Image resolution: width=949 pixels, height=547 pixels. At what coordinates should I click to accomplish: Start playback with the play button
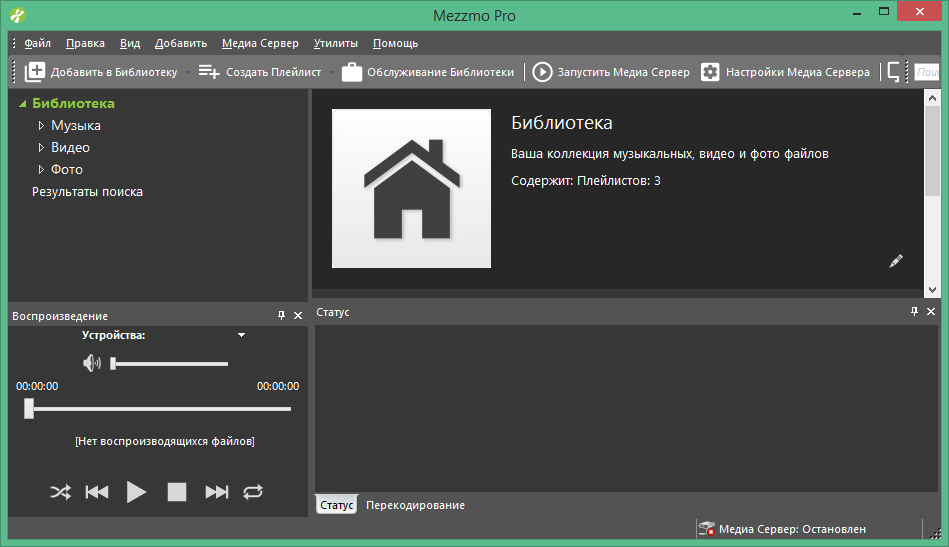(136, 492)
